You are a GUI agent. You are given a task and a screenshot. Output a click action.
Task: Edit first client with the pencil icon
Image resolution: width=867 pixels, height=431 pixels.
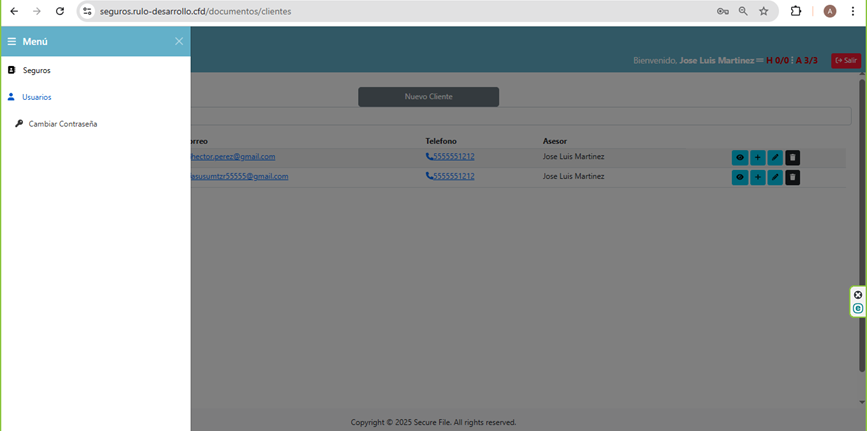click(x=775, y=157)
